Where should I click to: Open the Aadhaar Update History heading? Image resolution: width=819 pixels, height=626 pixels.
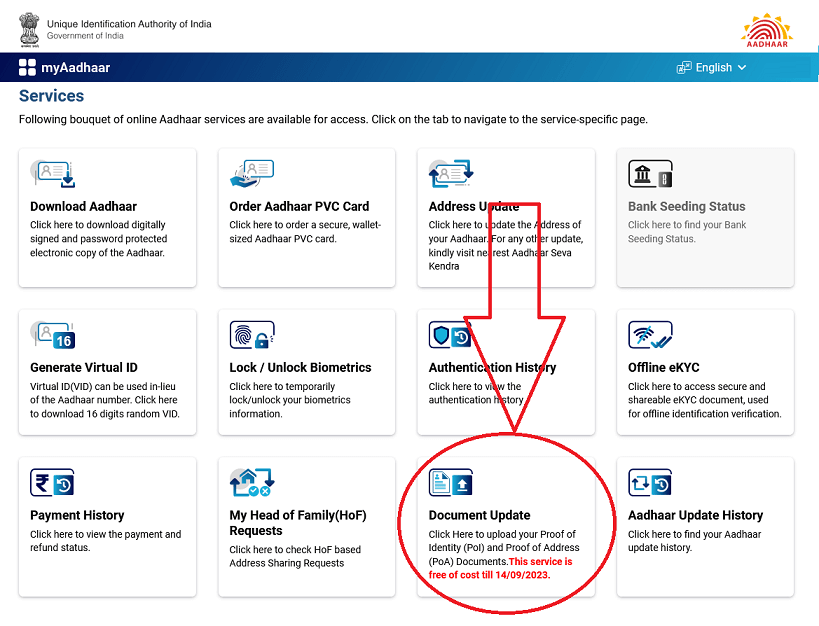click(x=696, y=515)
